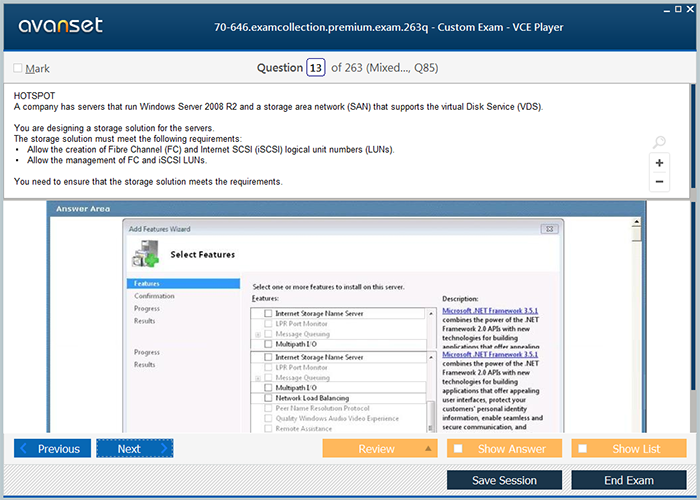Viewport: 700px width, 500px height.
Task: Click Quality Windows Audio Video Experience item
Action: (x=337, y=418)
